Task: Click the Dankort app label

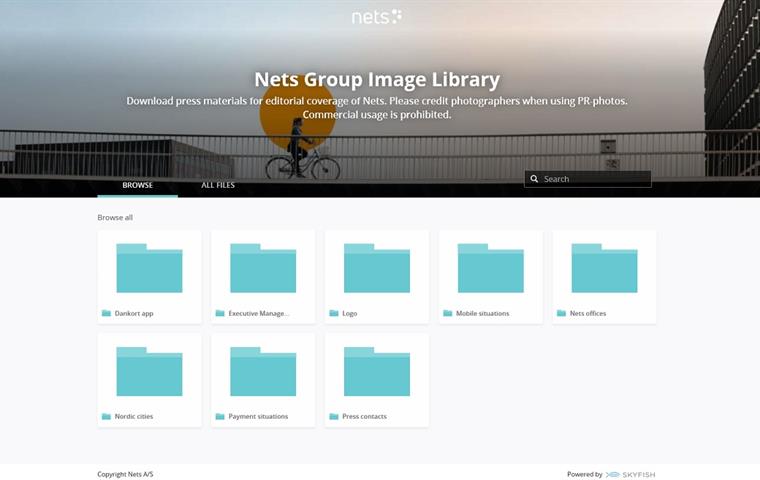Action: (134, 313)
